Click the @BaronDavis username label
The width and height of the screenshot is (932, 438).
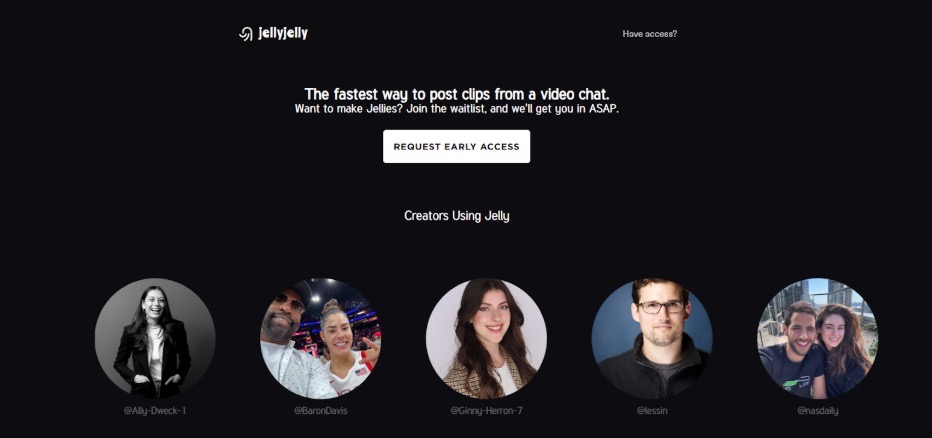(321, 411)
